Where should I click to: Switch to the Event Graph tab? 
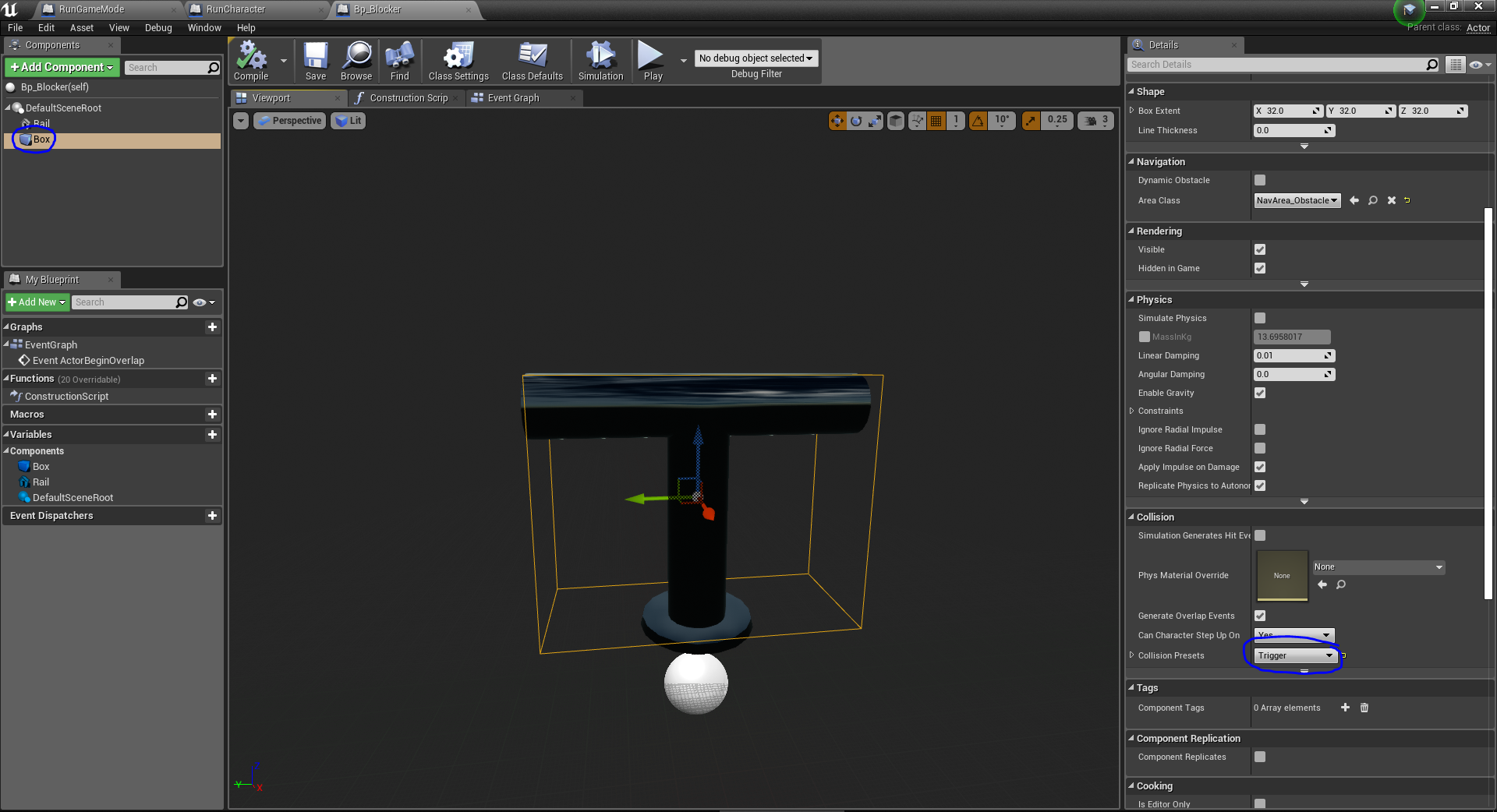513,98
